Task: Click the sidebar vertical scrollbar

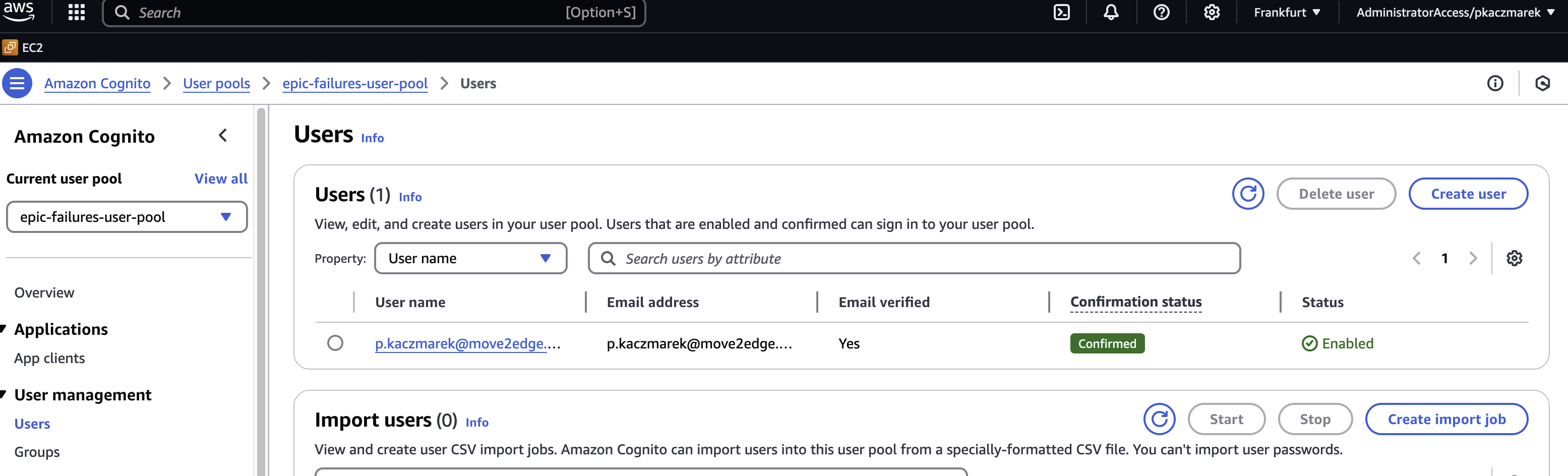Action: [x=261, y=291]
